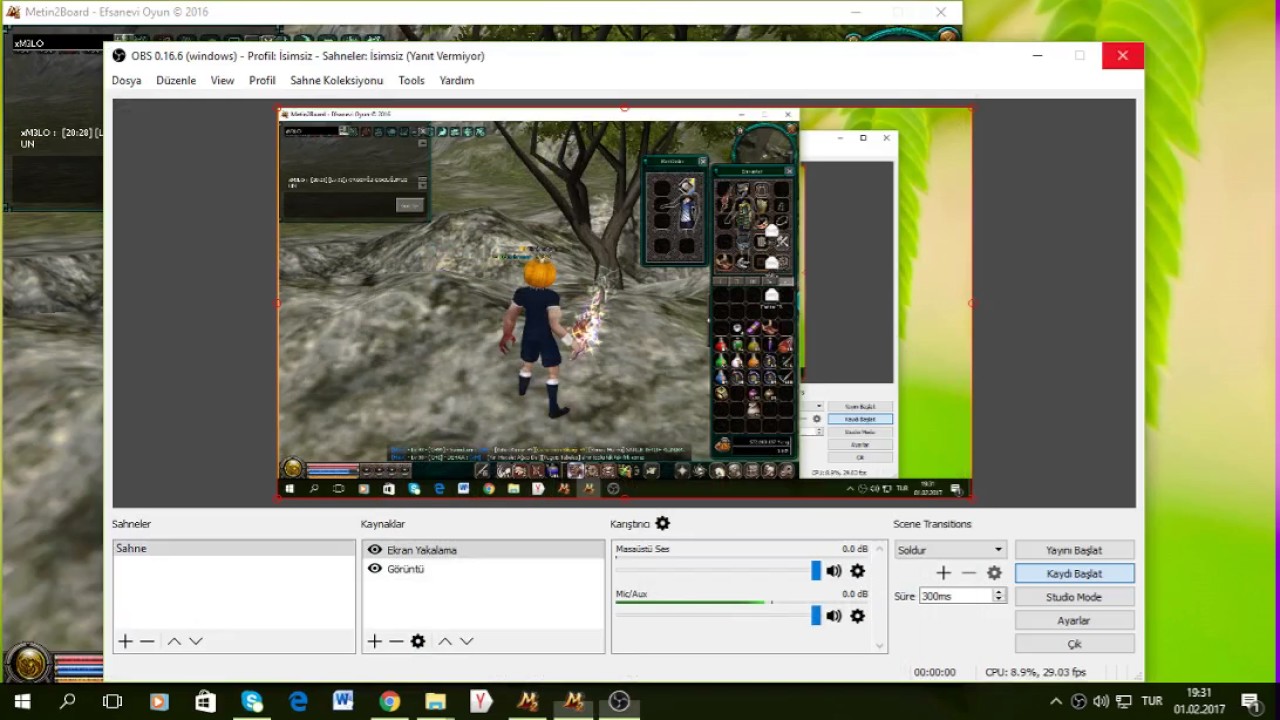Select Görüntü source row
The height and width of the screenshot is (720, 1280).
click(x=483, y=568)
